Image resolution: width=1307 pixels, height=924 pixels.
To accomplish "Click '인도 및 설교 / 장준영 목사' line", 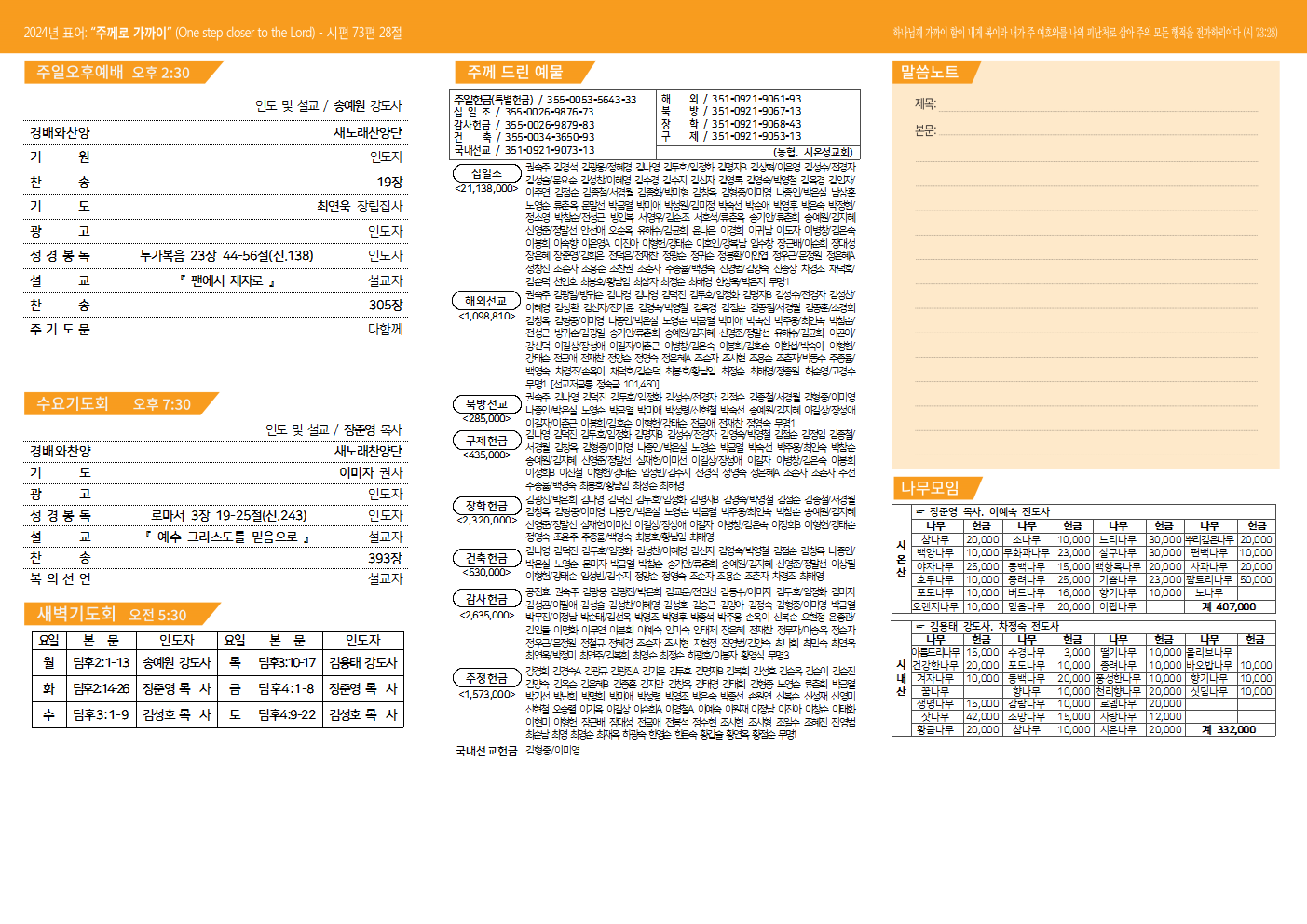I will [x=334, y=429].
